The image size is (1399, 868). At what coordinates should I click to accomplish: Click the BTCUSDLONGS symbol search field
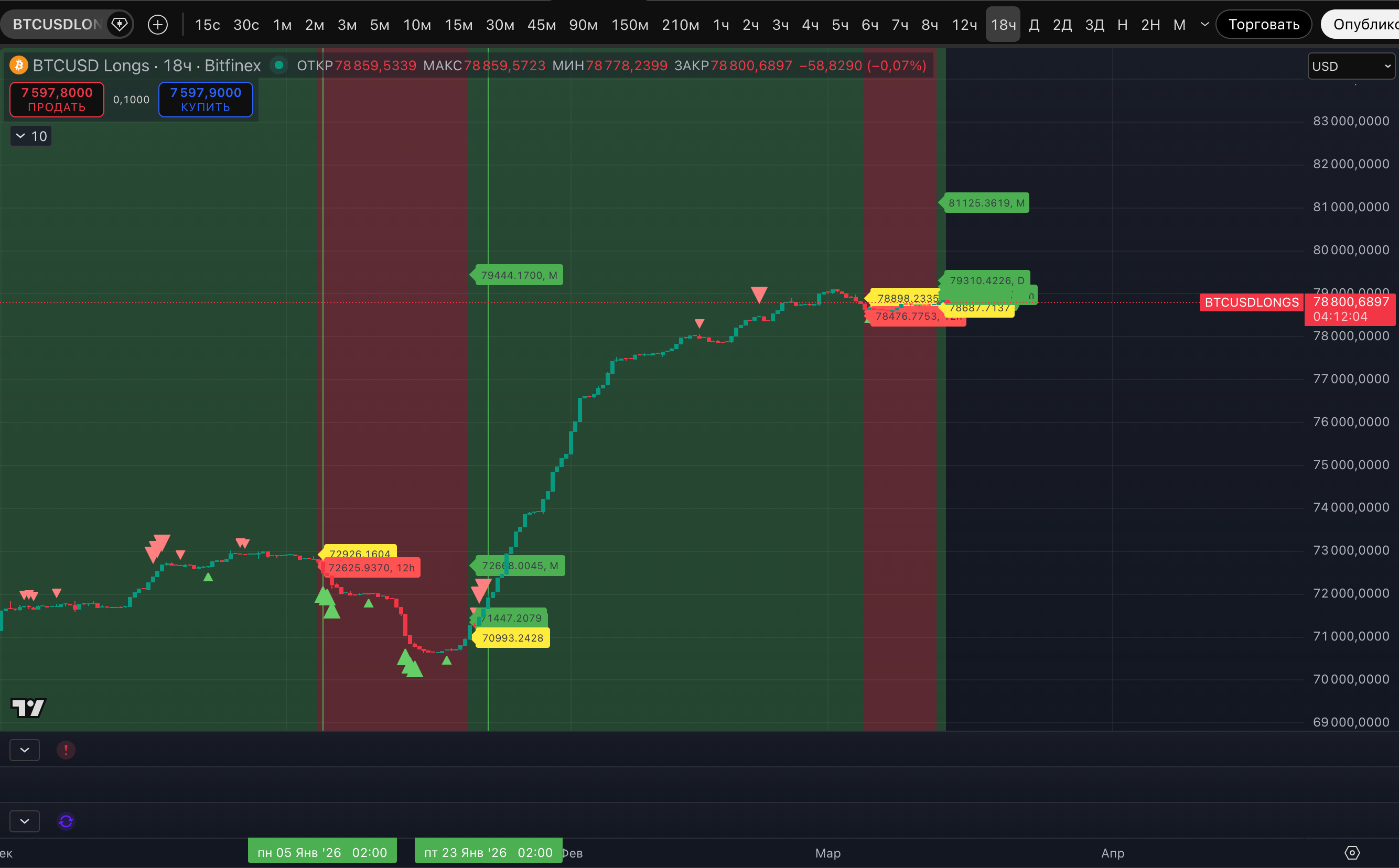pyautogui.click(x=56, y=25)
